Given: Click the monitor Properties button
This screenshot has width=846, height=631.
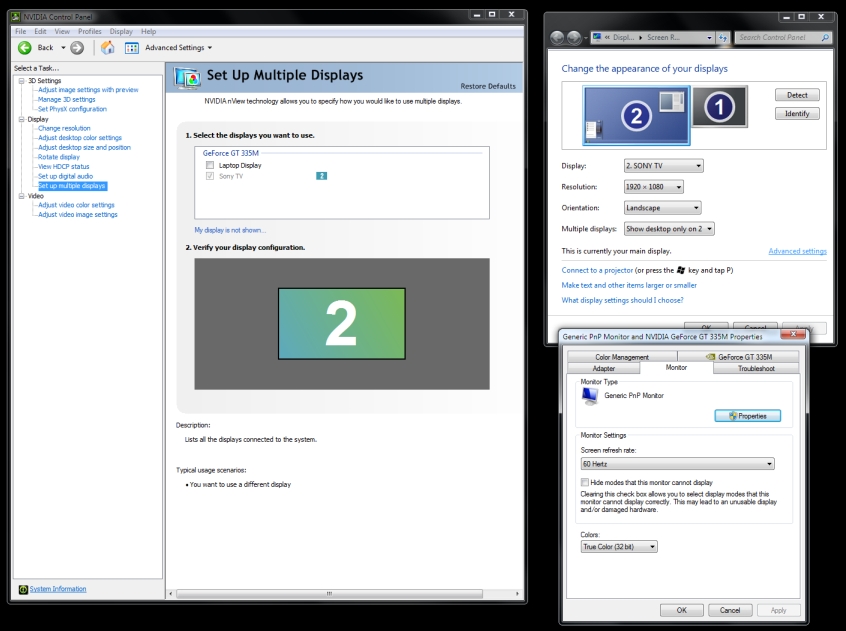Looking at the screenshot, I should [x=747, y=416].
